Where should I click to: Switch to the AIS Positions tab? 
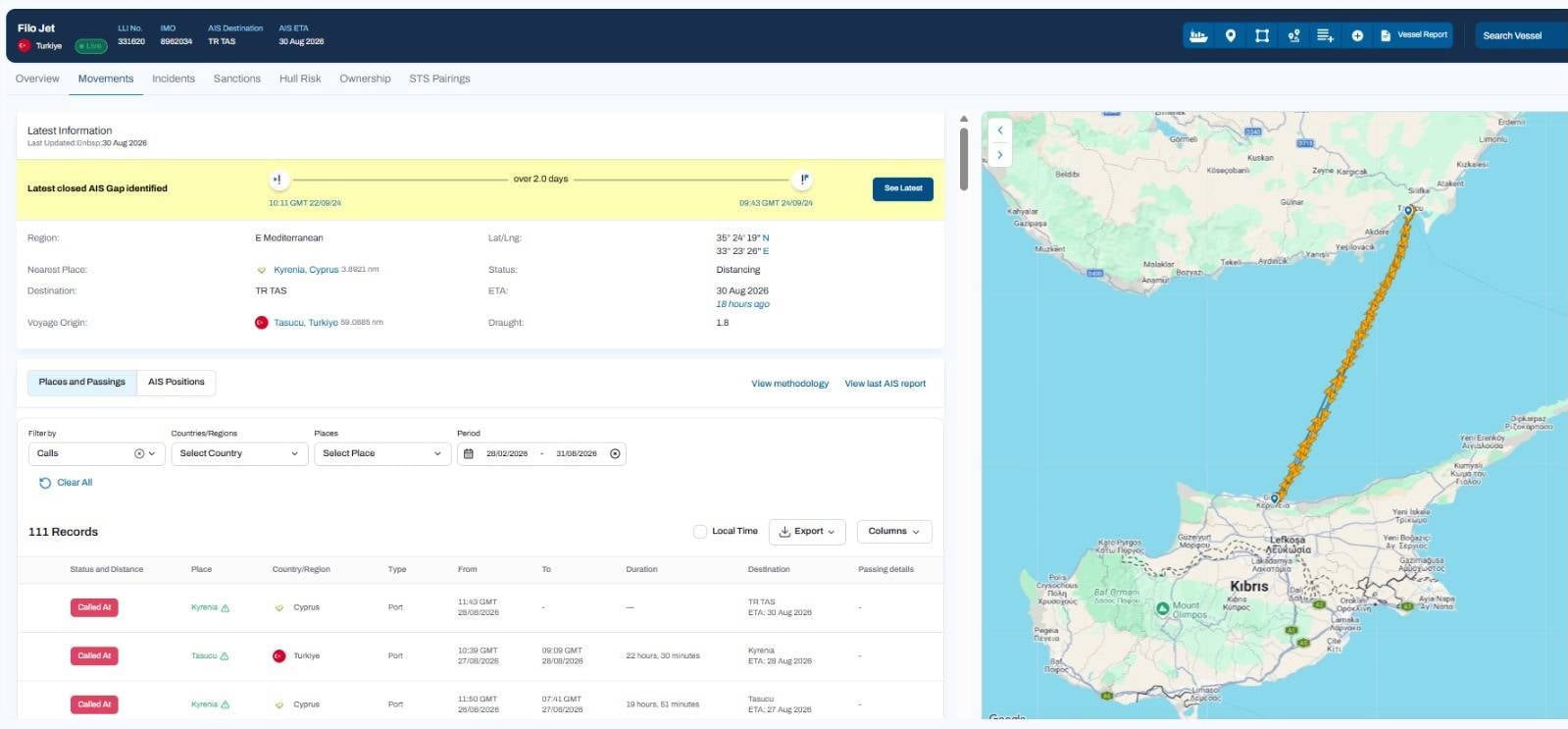(177, 382)
